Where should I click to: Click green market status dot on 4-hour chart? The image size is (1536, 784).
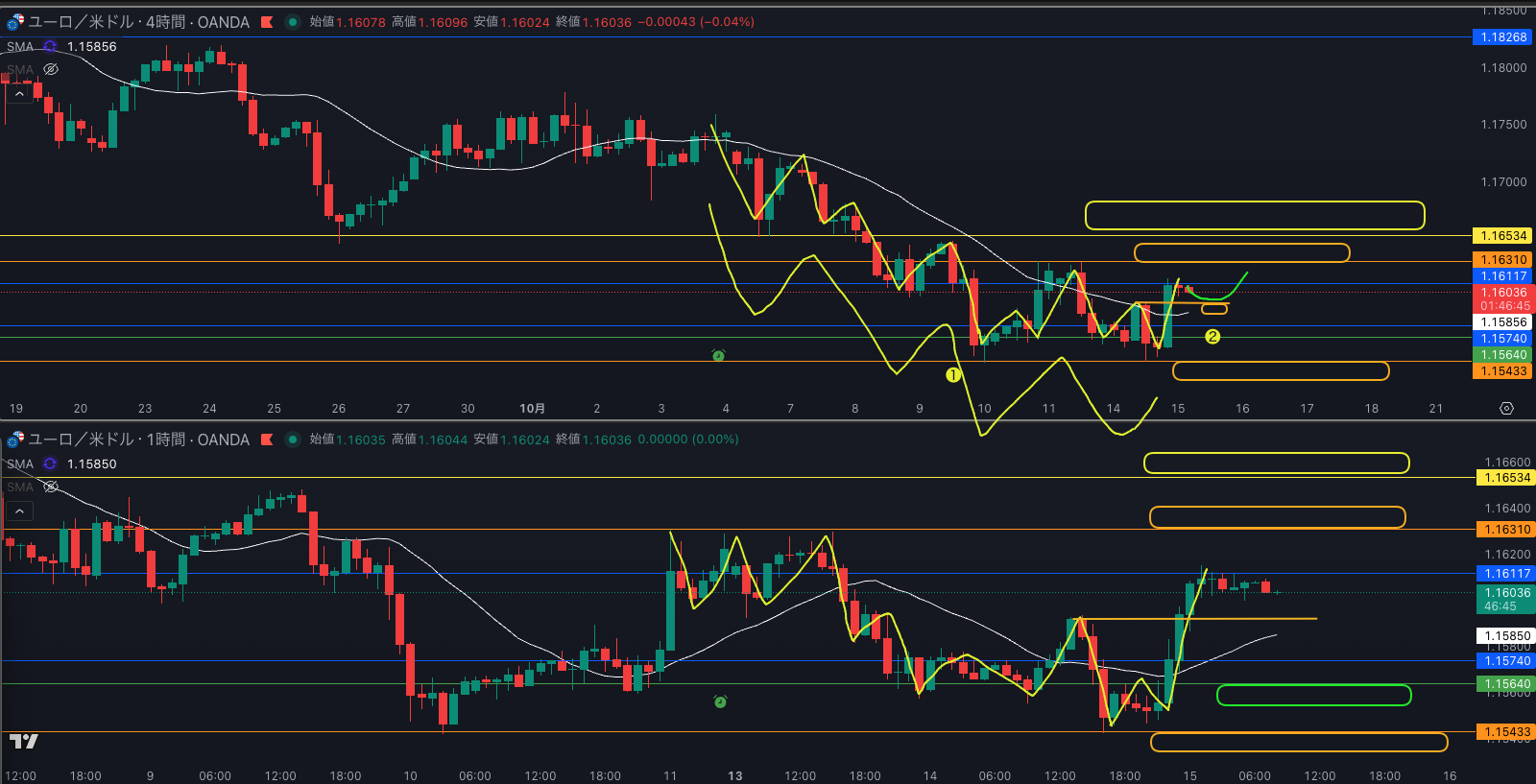pyautogui.click(x=292, y=22)
